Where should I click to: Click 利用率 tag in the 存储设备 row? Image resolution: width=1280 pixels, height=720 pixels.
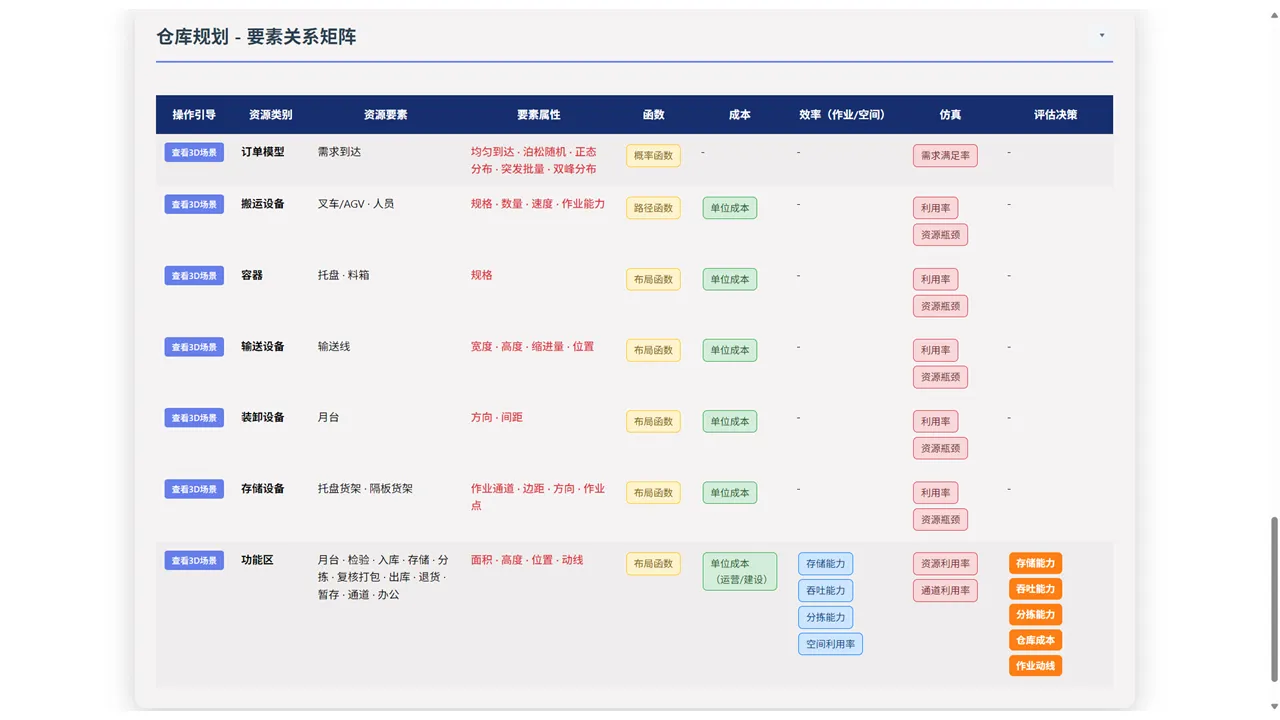pos(935,492)
